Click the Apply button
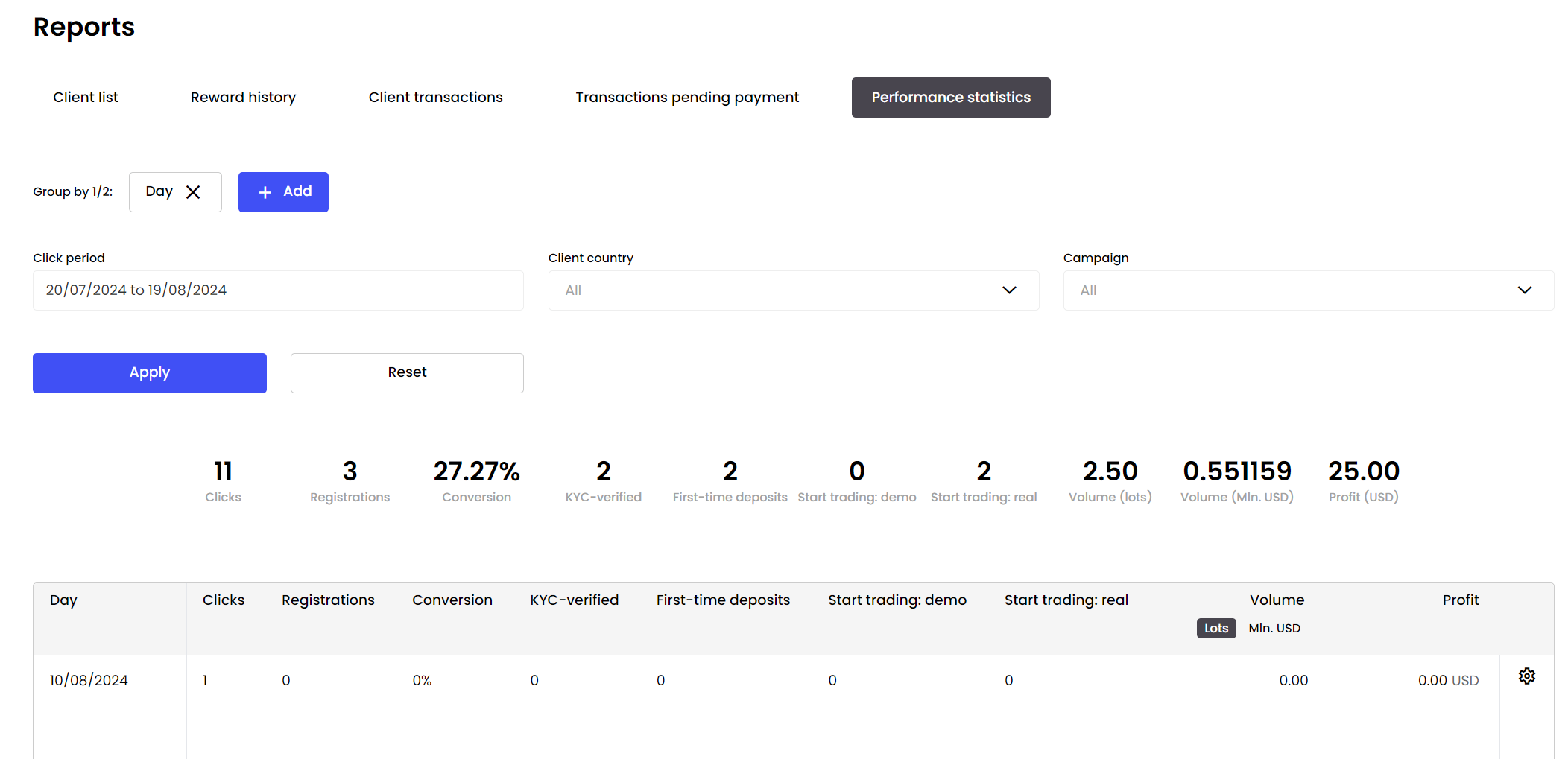The height and width of the screenshot is (759, 1568). 150,373
